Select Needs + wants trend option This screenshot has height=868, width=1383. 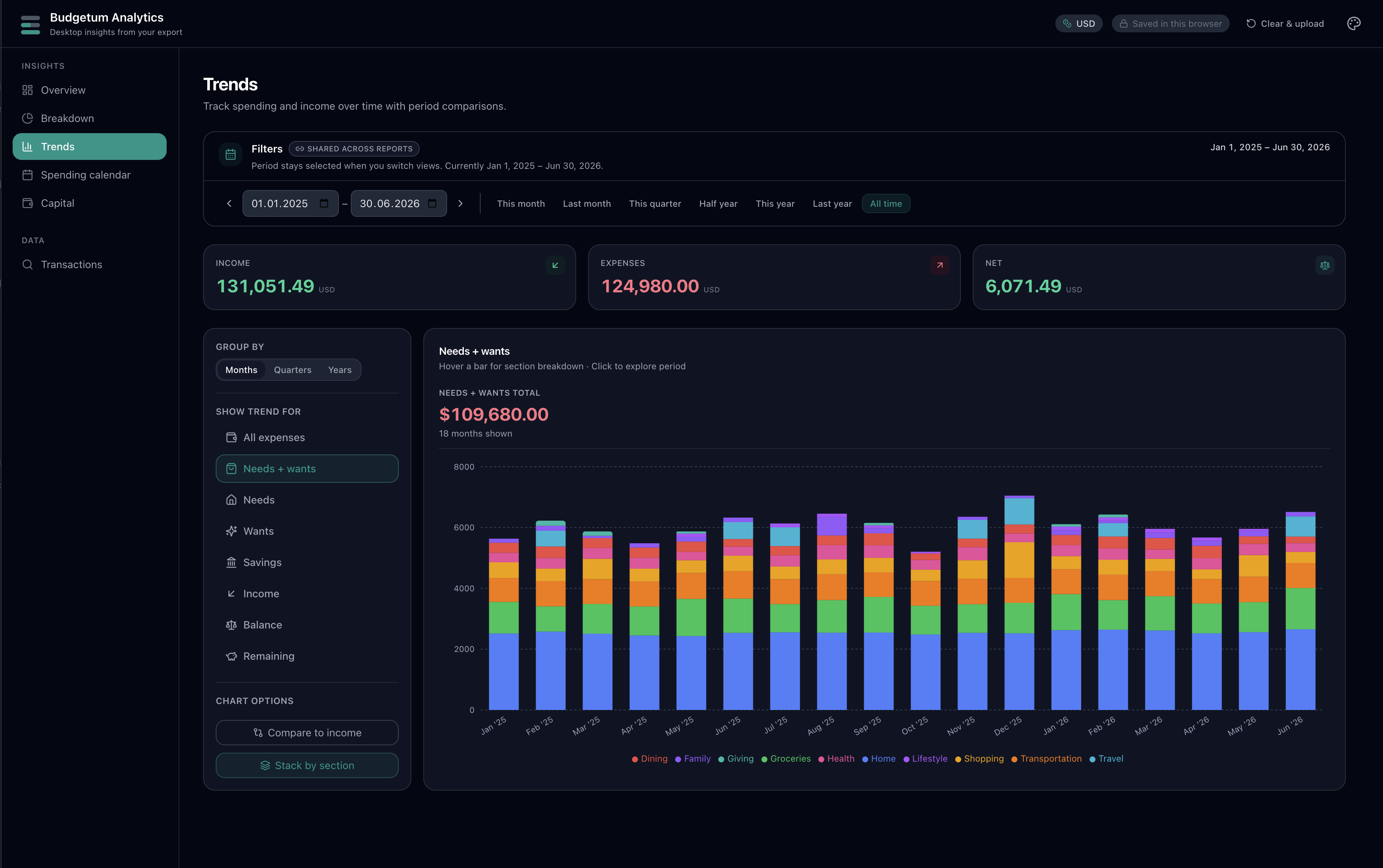click(307, 469)
